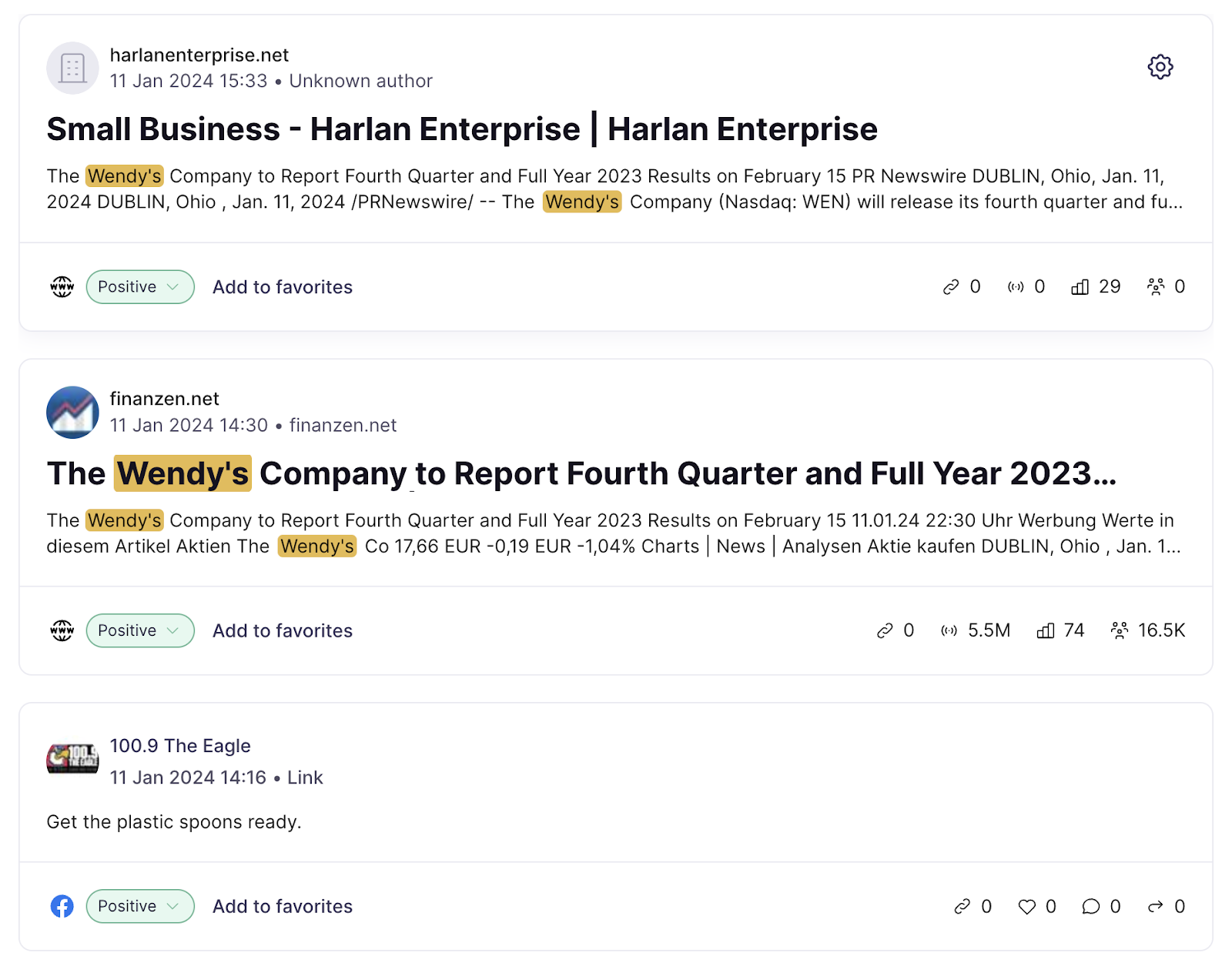
Task: Open settings via the gear icon
Action: (x=1159, y=67)
